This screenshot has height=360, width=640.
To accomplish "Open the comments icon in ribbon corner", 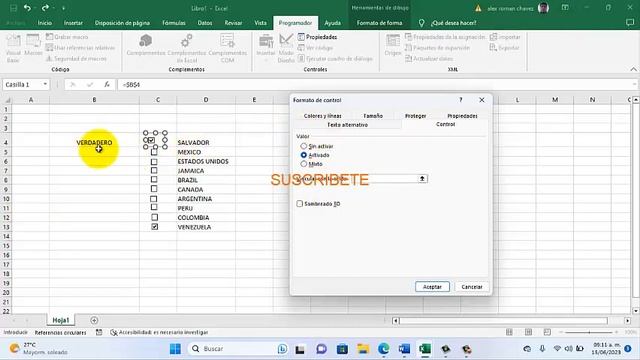I will pos(630,23).
